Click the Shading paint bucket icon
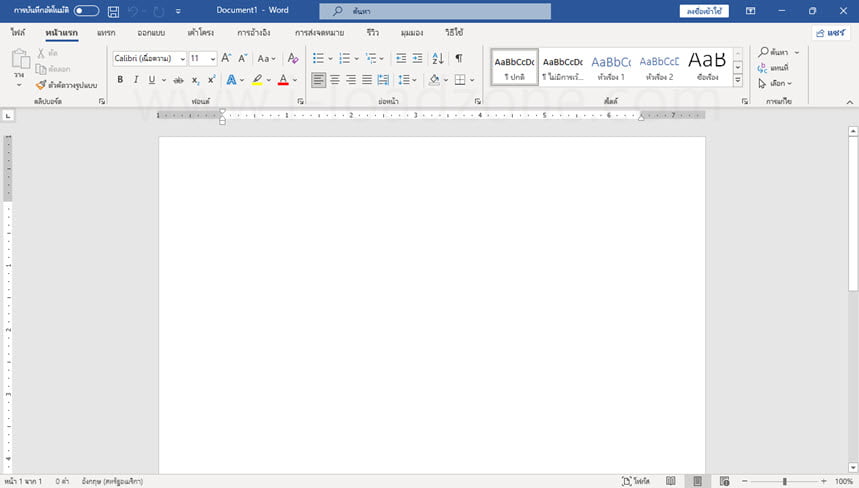Screen dimensions: 859x488 (x=434, y=80)
